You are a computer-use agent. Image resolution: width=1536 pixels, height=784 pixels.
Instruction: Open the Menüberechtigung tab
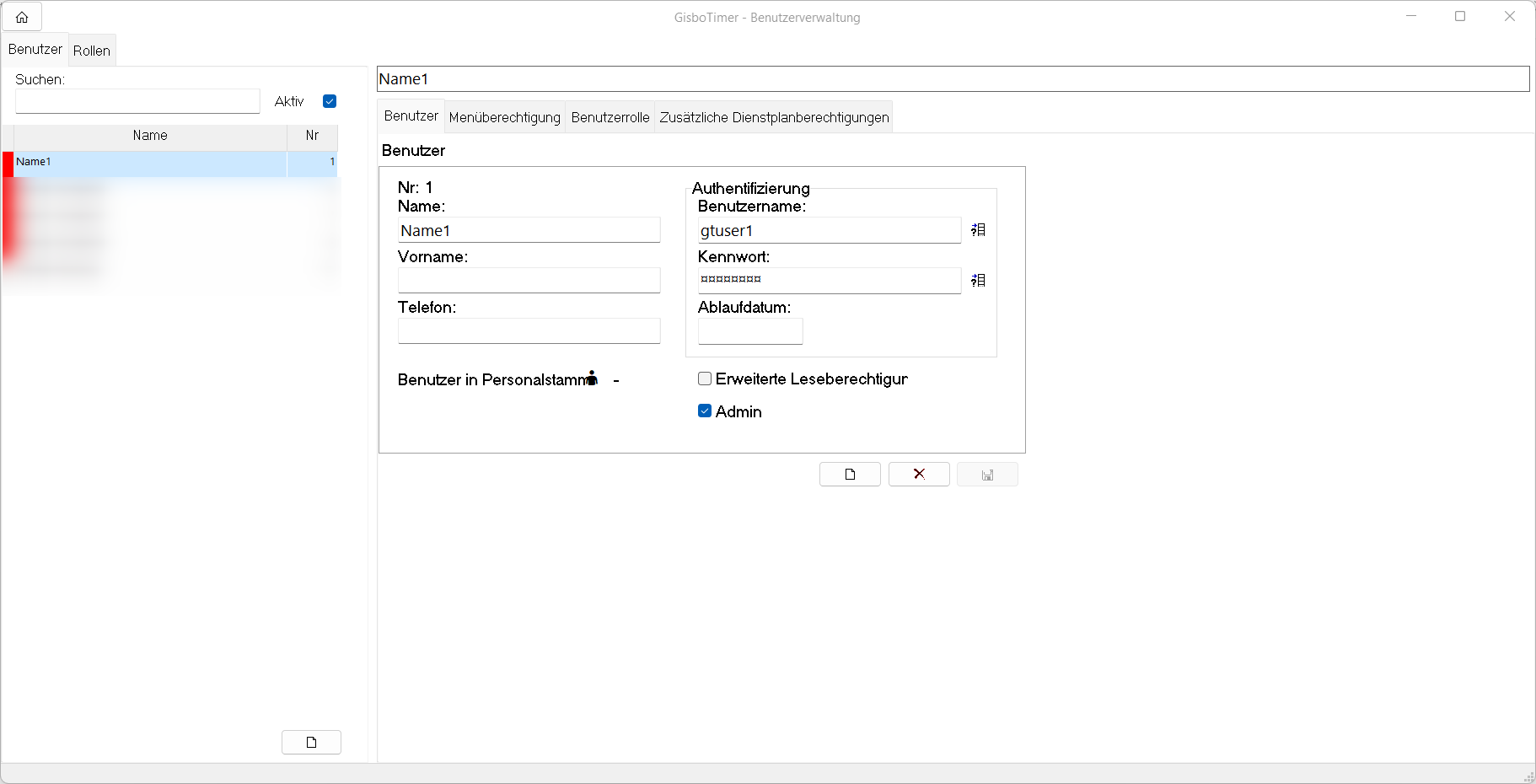(504, 117)
